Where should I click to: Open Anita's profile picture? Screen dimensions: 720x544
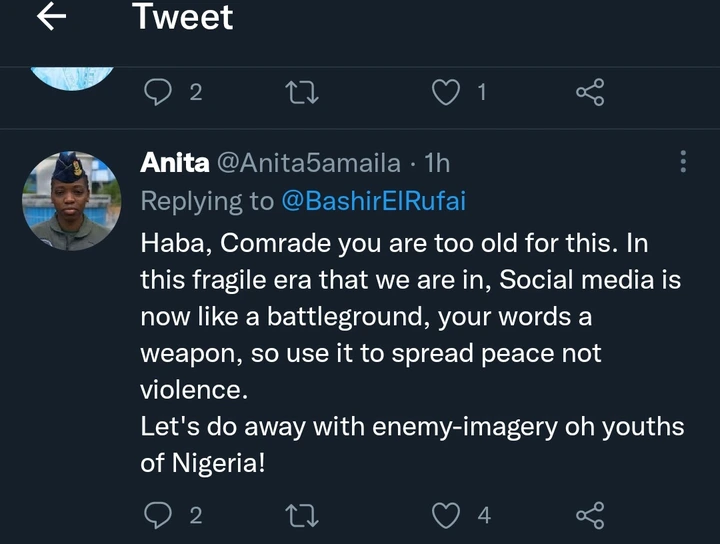click(x=71, y=200)
